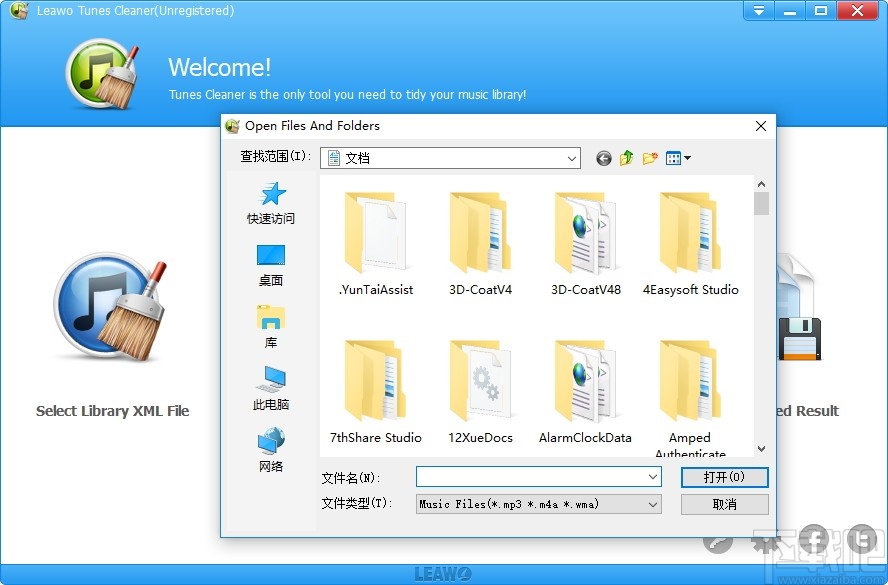This screenshot has height=585, width=888.
Task: Click the Facebook share icon
Action: (812, 538)
